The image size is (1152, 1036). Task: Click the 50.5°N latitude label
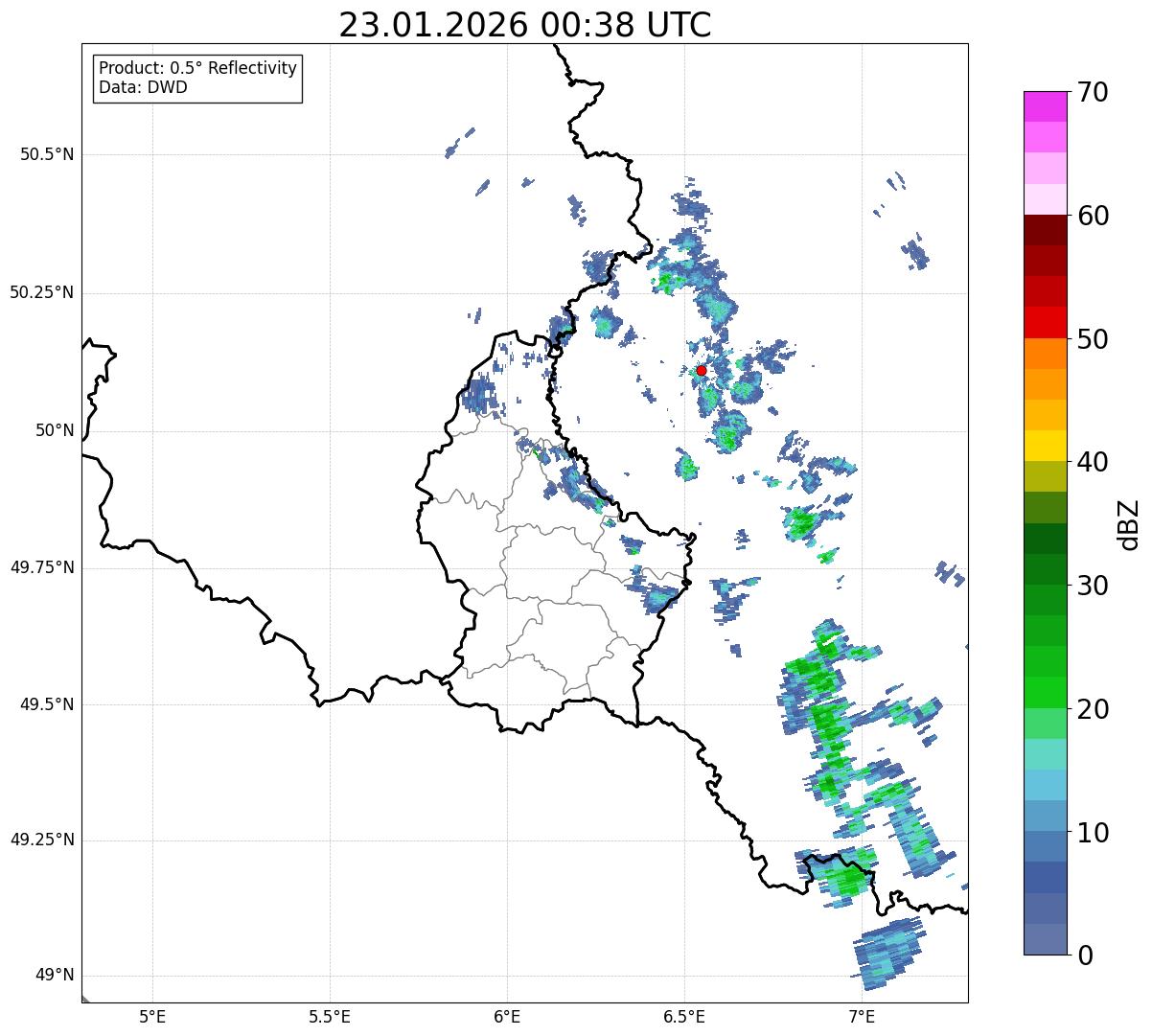[47, 154]
